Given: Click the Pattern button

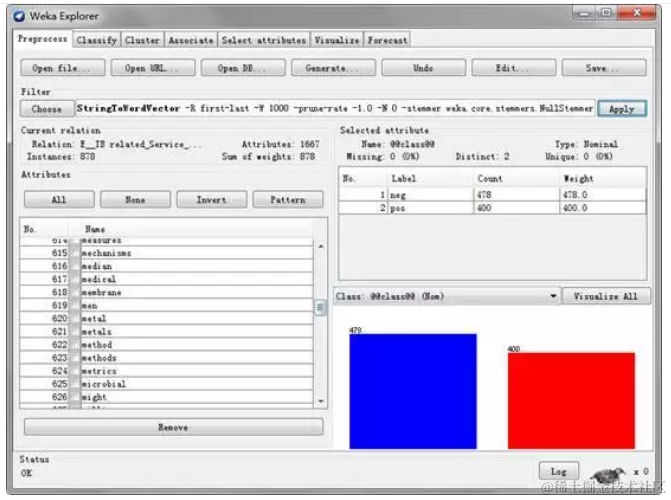Looking at the screenshot, I should (x=288, y=199).
